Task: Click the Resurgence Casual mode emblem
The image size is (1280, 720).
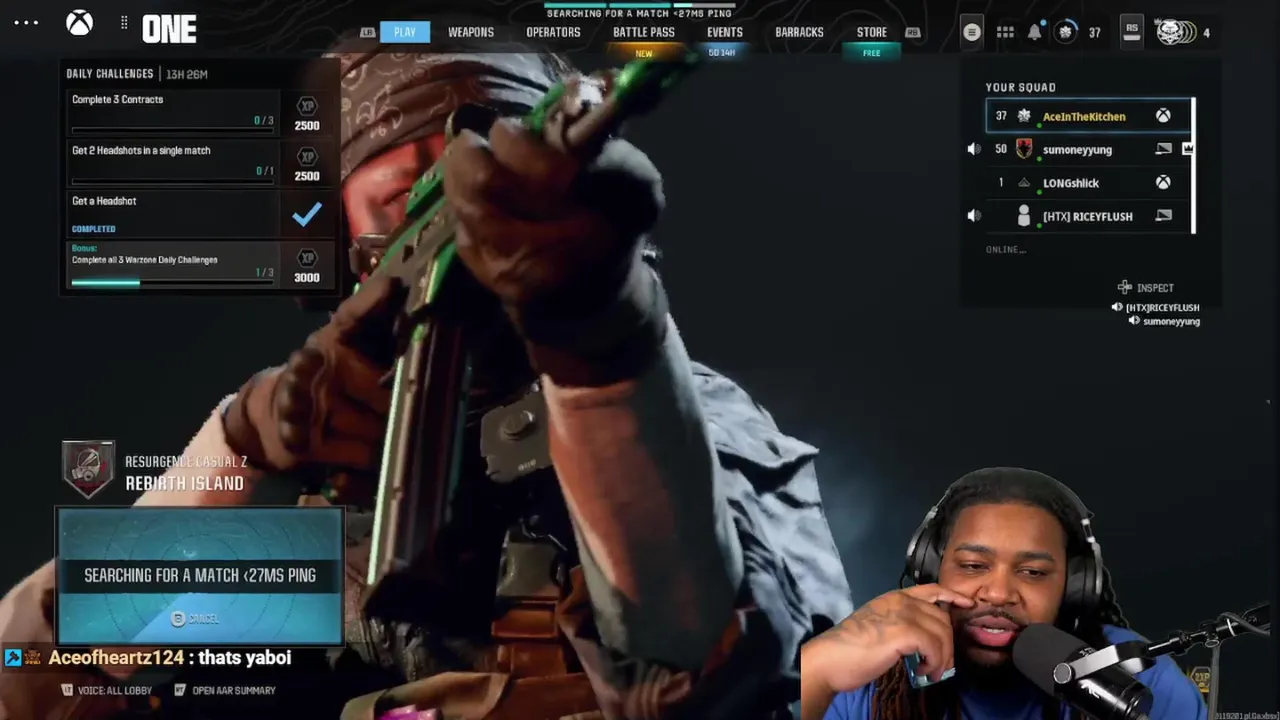Action: tap(88, 470)
